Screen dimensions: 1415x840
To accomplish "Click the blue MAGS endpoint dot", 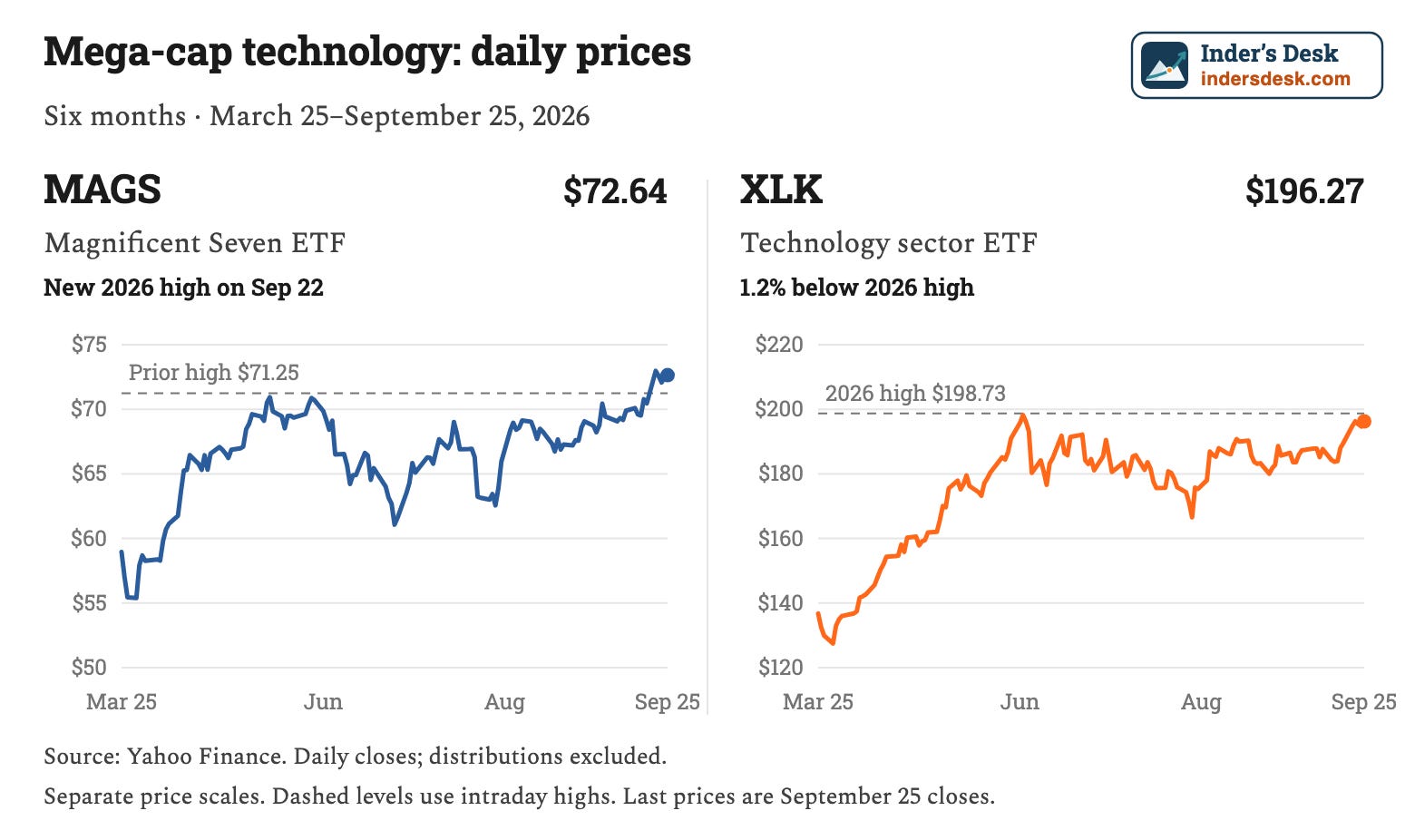I will coord(668,375).
